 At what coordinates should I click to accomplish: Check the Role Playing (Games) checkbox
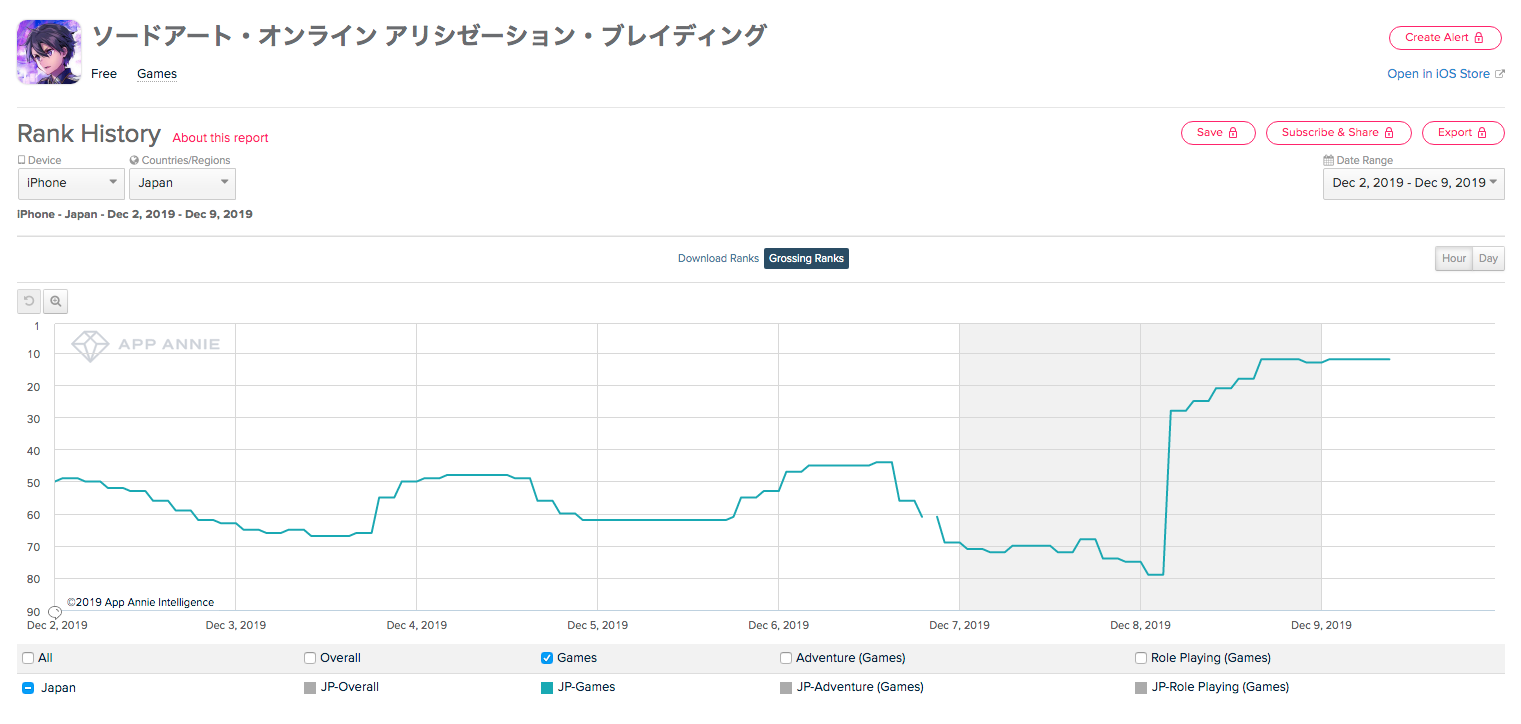point(1141,658)
